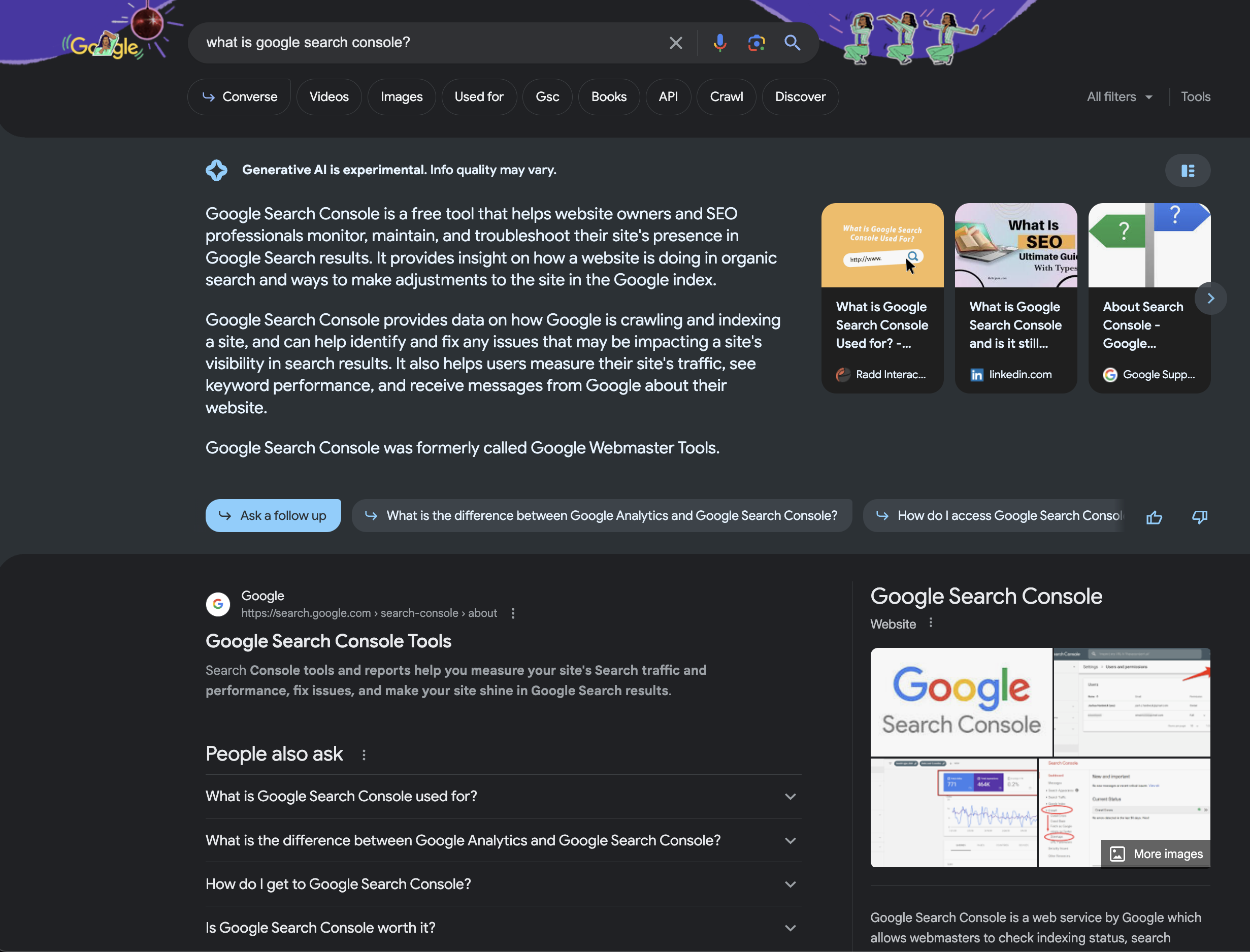Toggle the Tools filter option
This screenshot has width=1250, height=952.
click(1195, 96)
